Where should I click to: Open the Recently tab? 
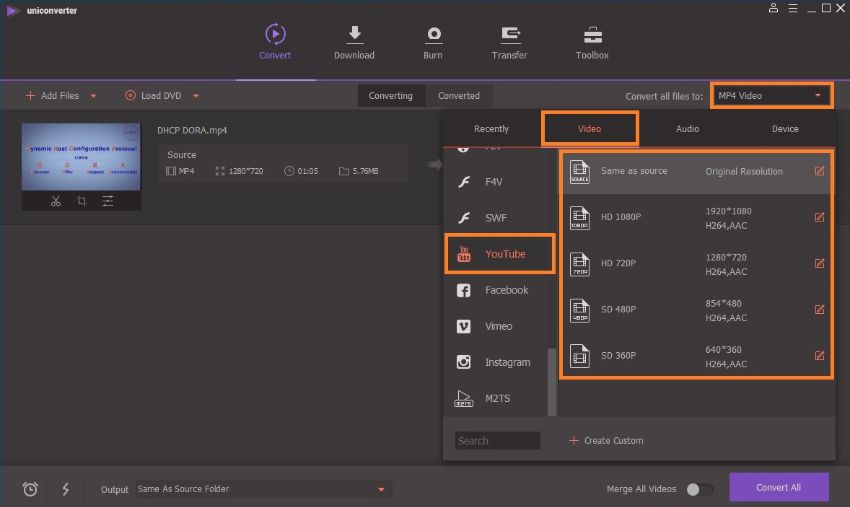(491, 129)
